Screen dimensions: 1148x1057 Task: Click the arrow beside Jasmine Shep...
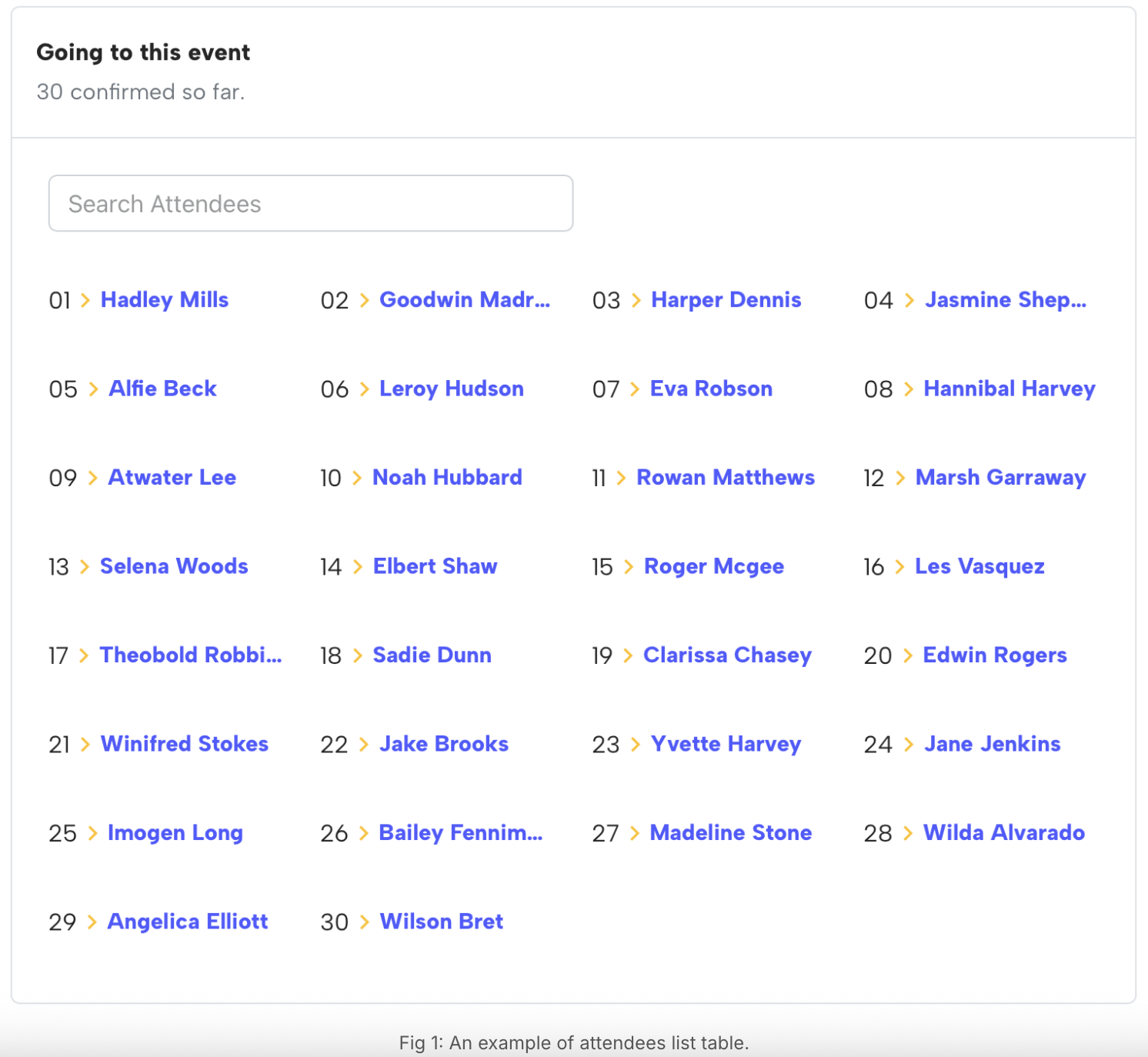coord(909,300)
